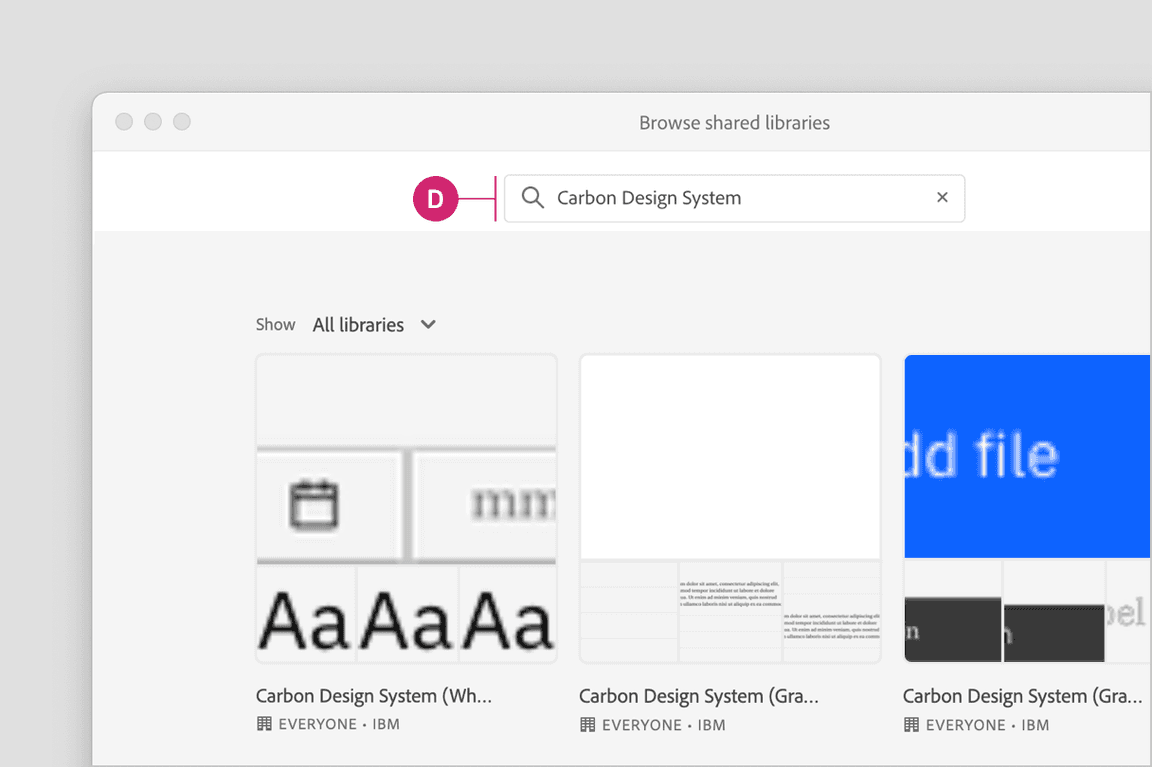Expand the chevron beside All libraries
Viewport: 1152px width, 767px height.
pos(428,325)
